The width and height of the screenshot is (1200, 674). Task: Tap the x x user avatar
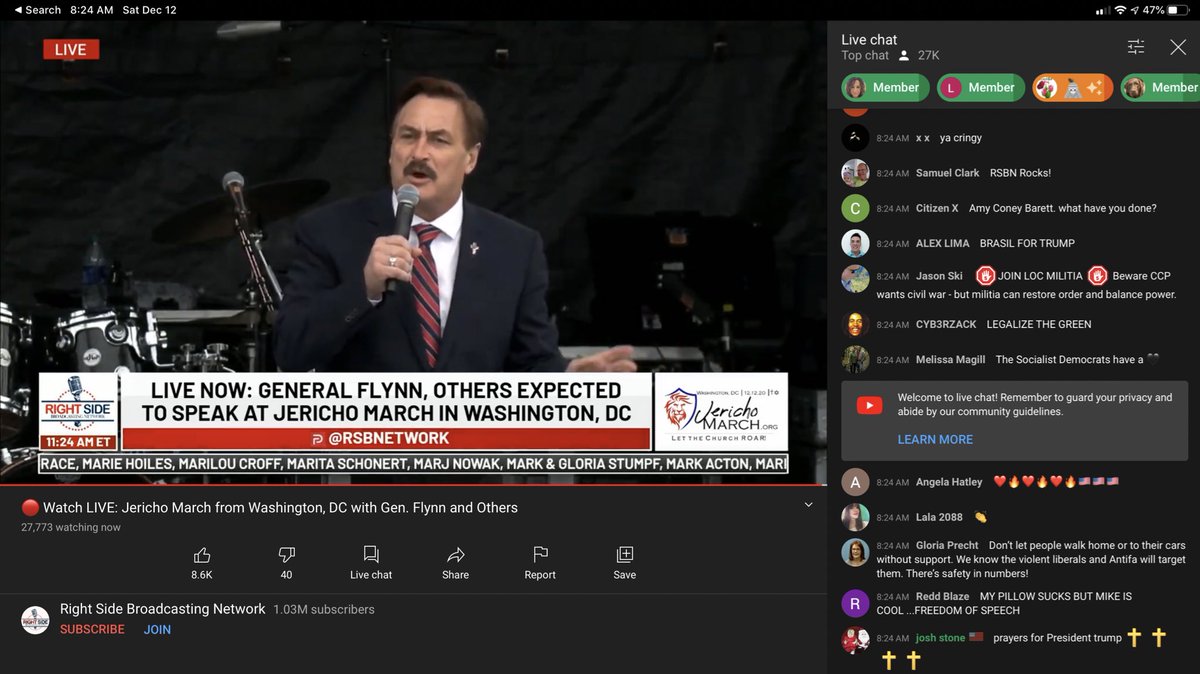tap(855, 138)
